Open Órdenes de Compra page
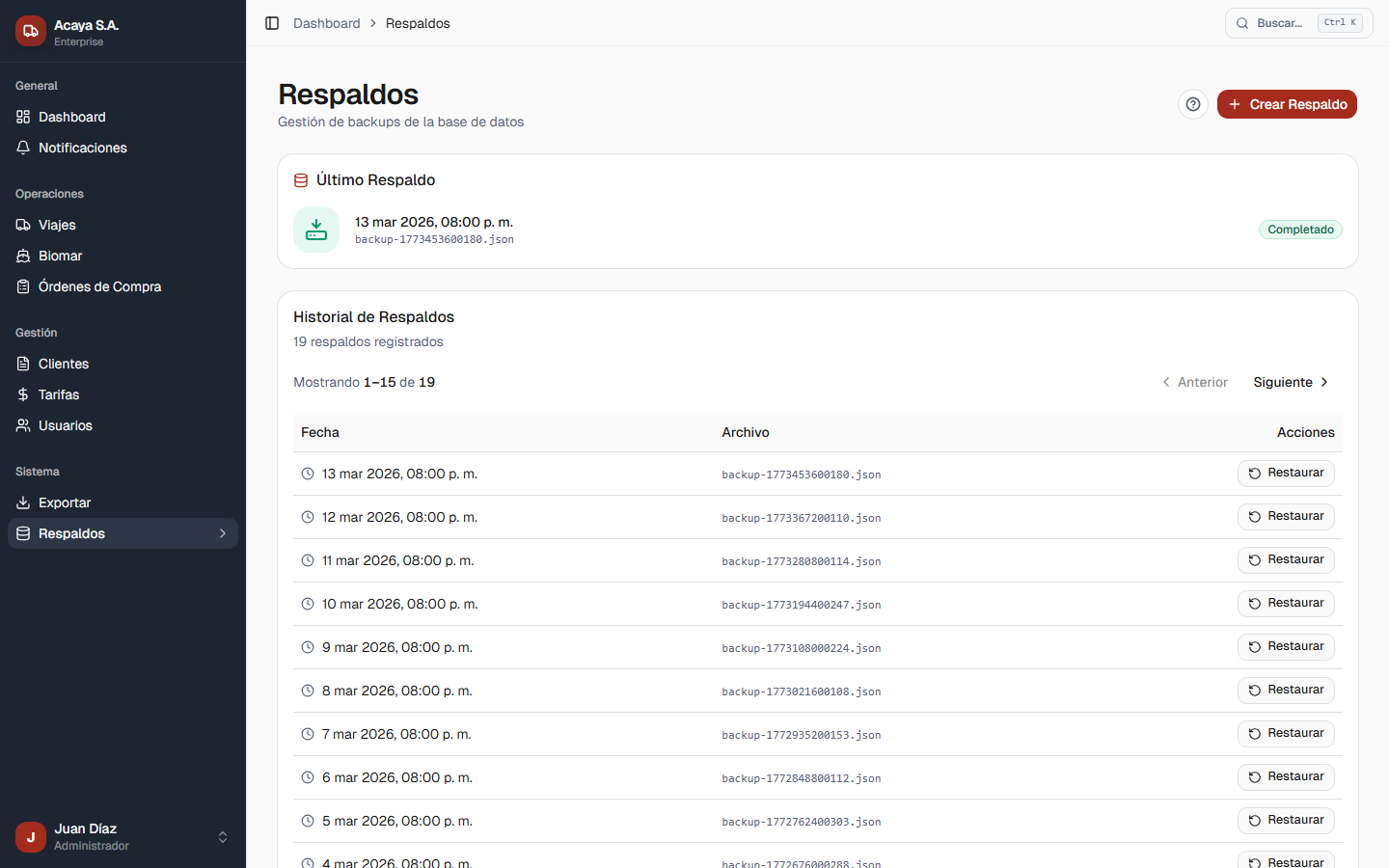This screenshot has width=1389, height=868. [x=99, y=286]
